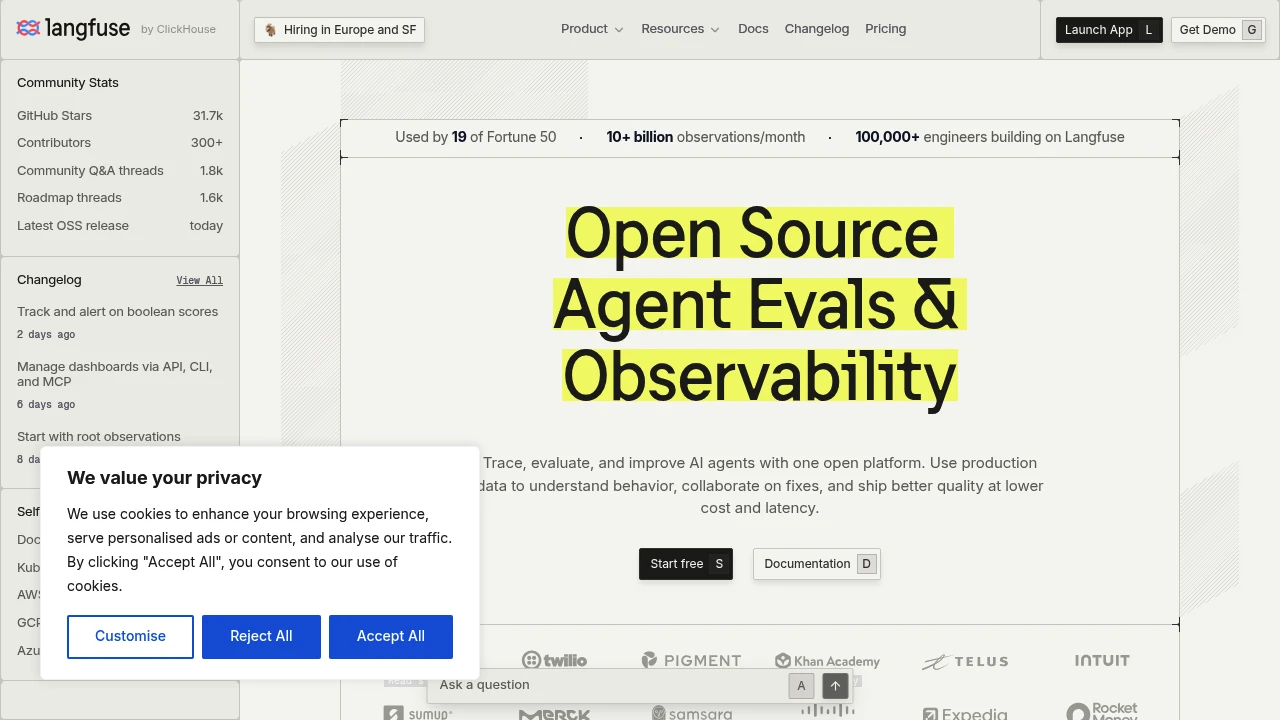The image size is (1280, 720).
Task: Open GitHub Stars stat row
Action: pos(120,116)
